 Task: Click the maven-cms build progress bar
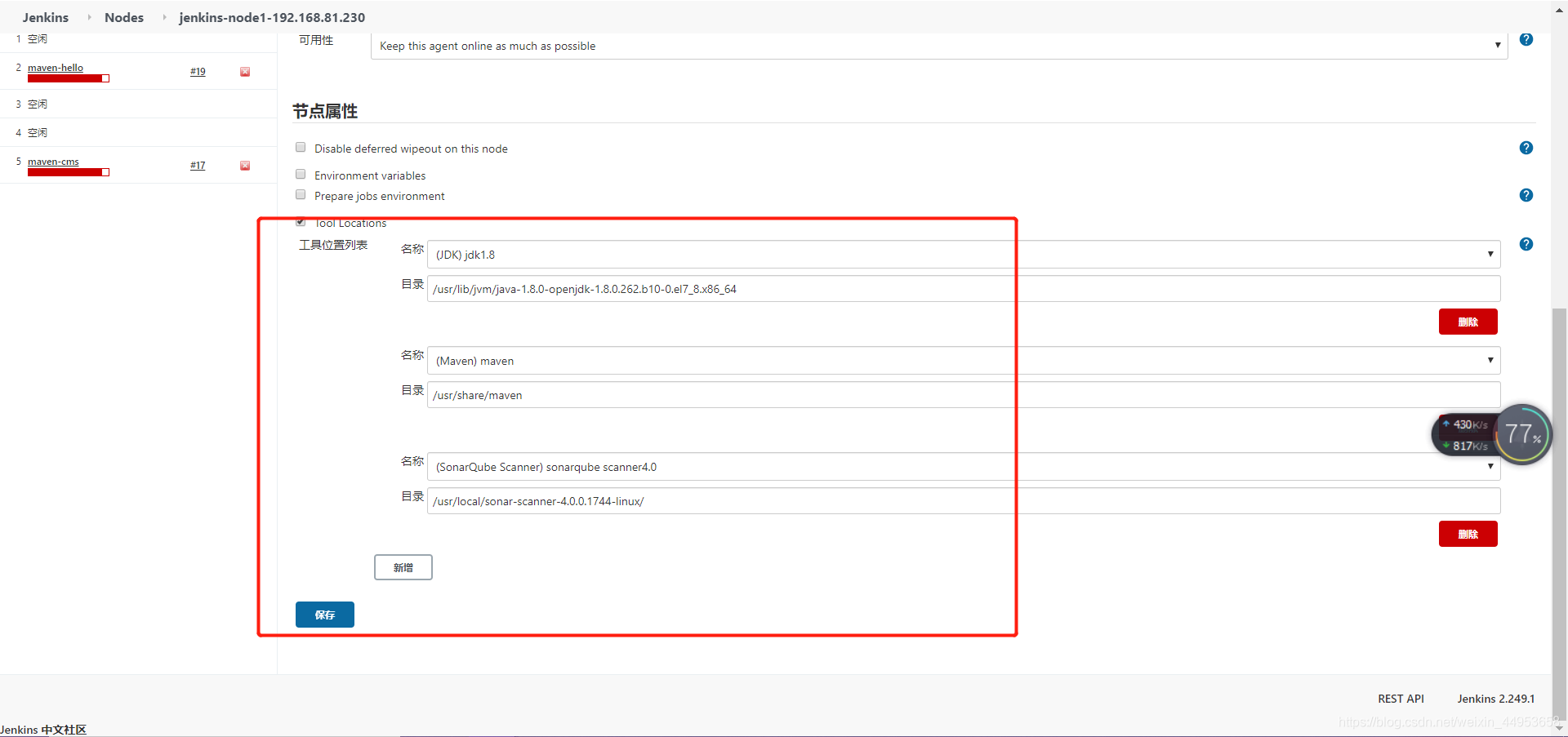(69, 172)
